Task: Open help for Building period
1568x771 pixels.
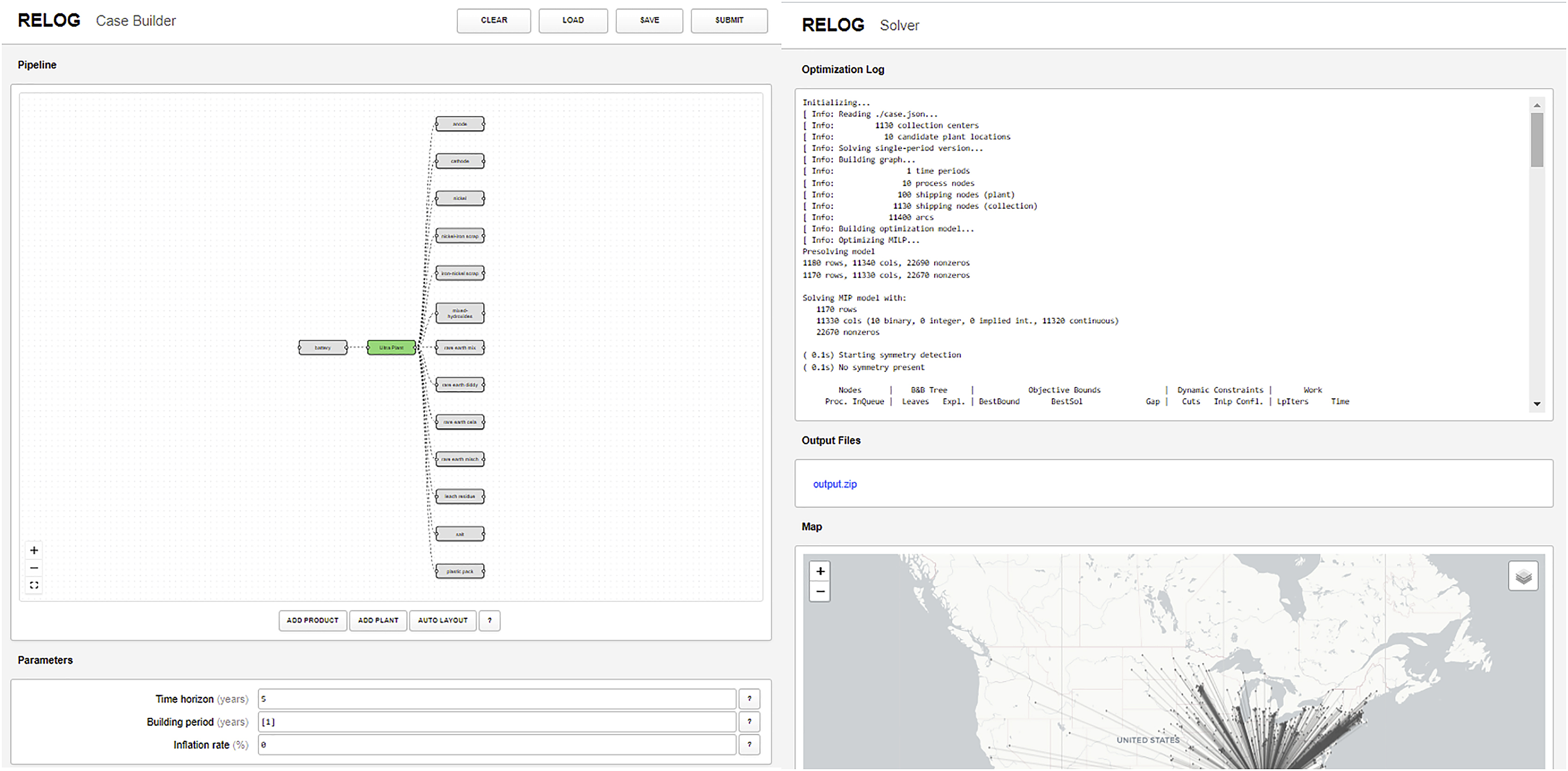Action: point(749,722)
